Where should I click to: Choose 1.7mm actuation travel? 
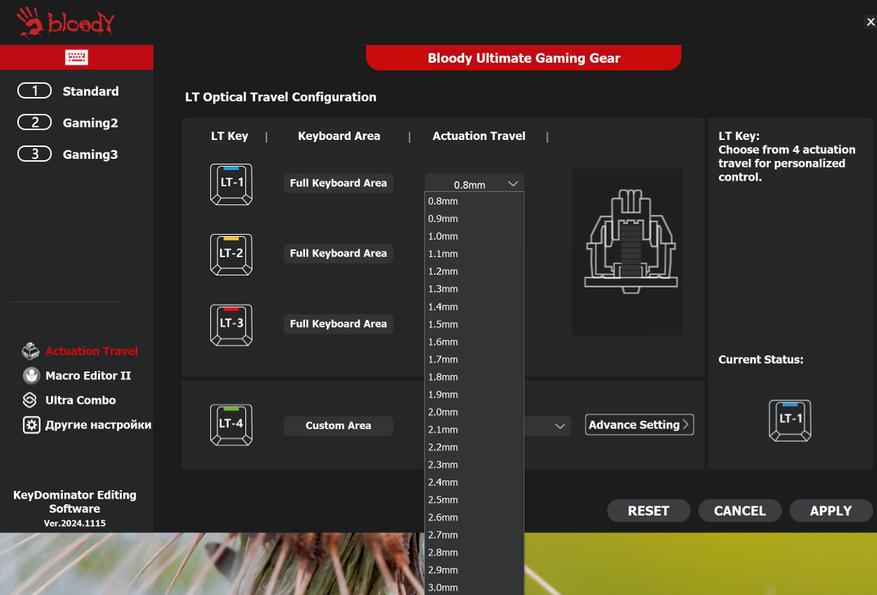pyautogui.click(x=474, y=360)
